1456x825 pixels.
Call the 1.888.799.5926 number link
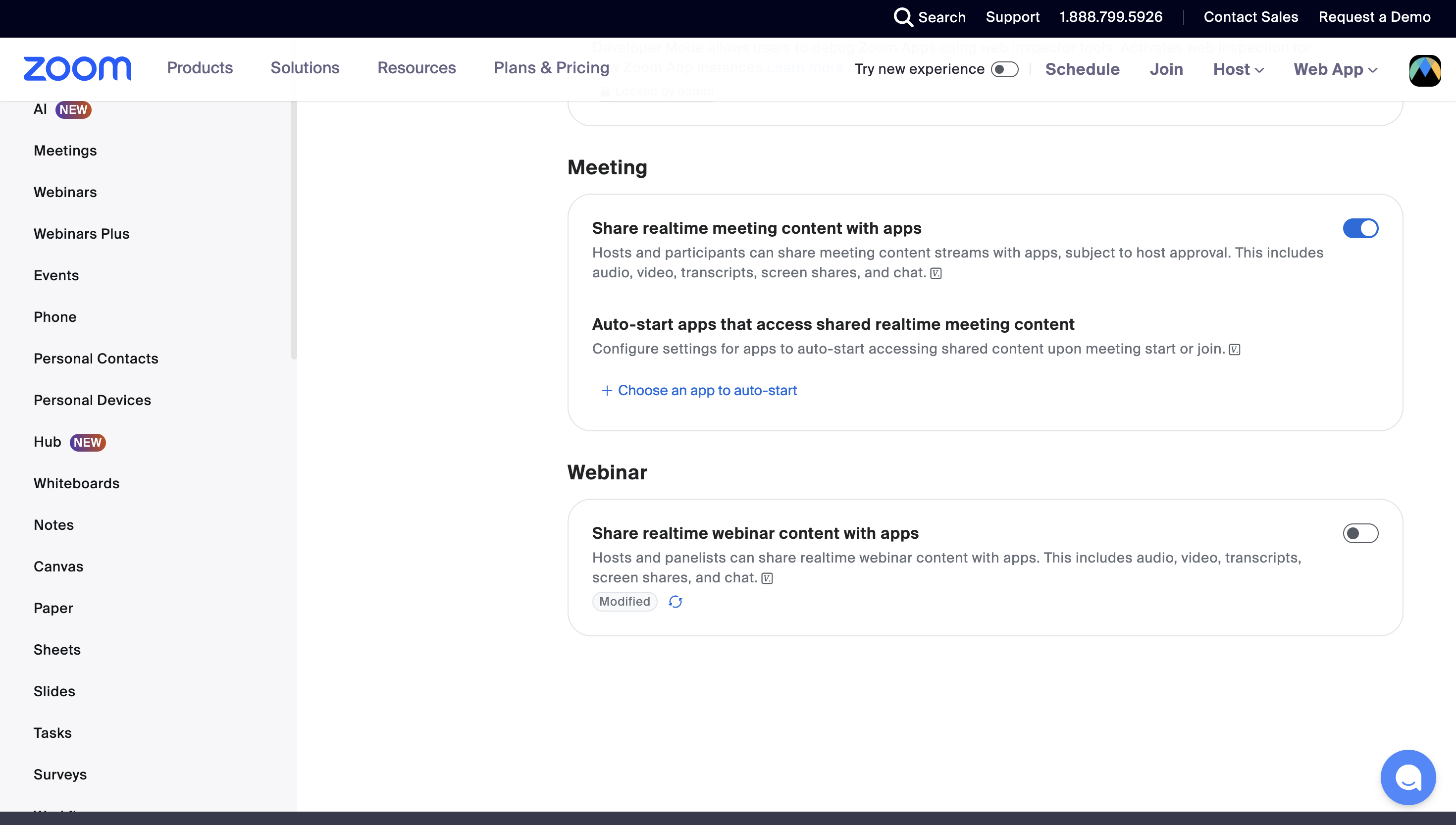coord(1110,17)
